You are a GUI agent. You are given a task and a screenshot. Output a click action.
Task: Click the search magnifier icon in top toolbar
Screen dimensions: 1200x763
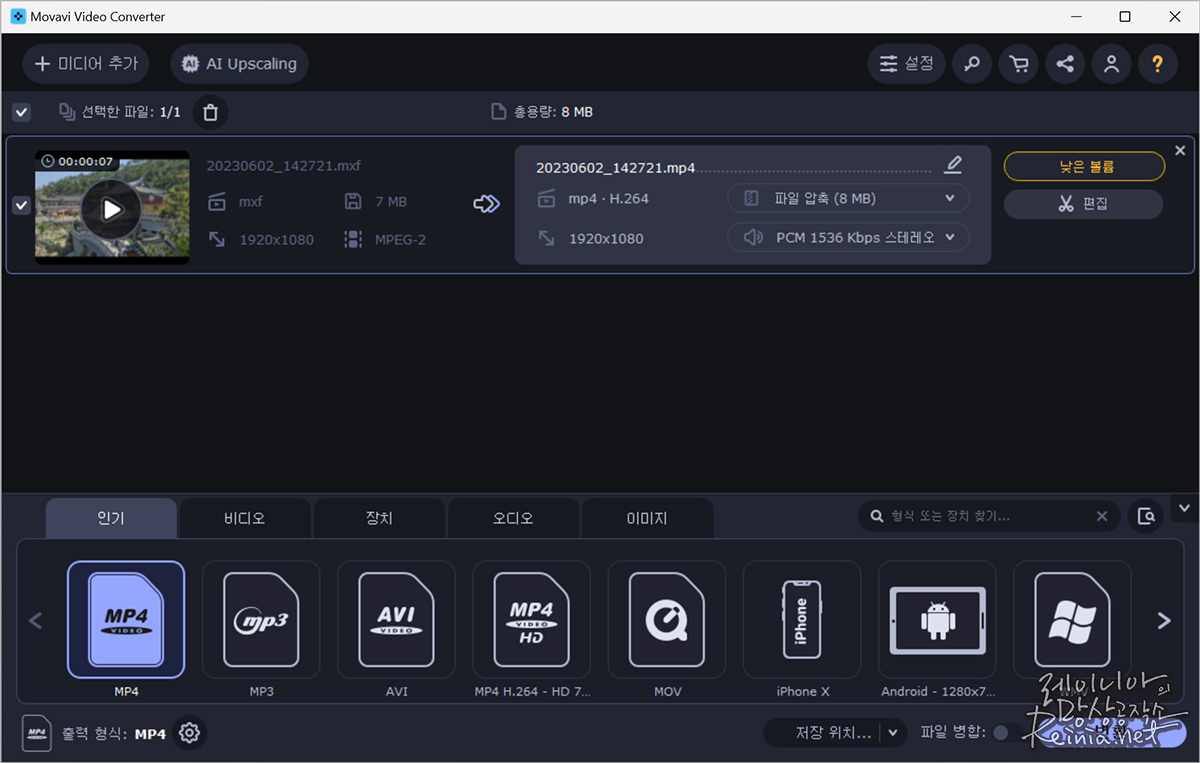click(971, 64)
